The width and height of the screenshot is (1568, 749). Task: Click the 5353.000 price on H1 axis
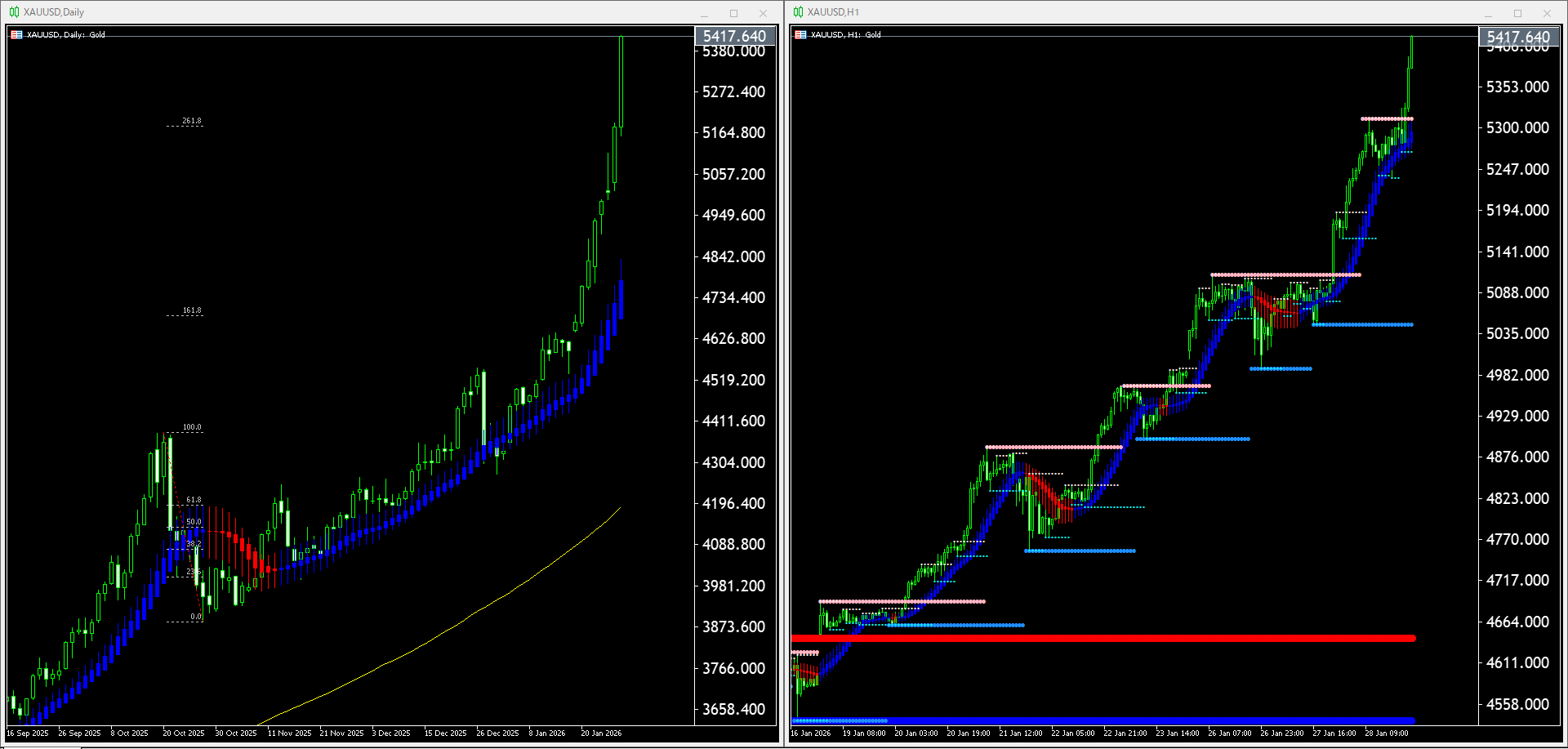1517,87
